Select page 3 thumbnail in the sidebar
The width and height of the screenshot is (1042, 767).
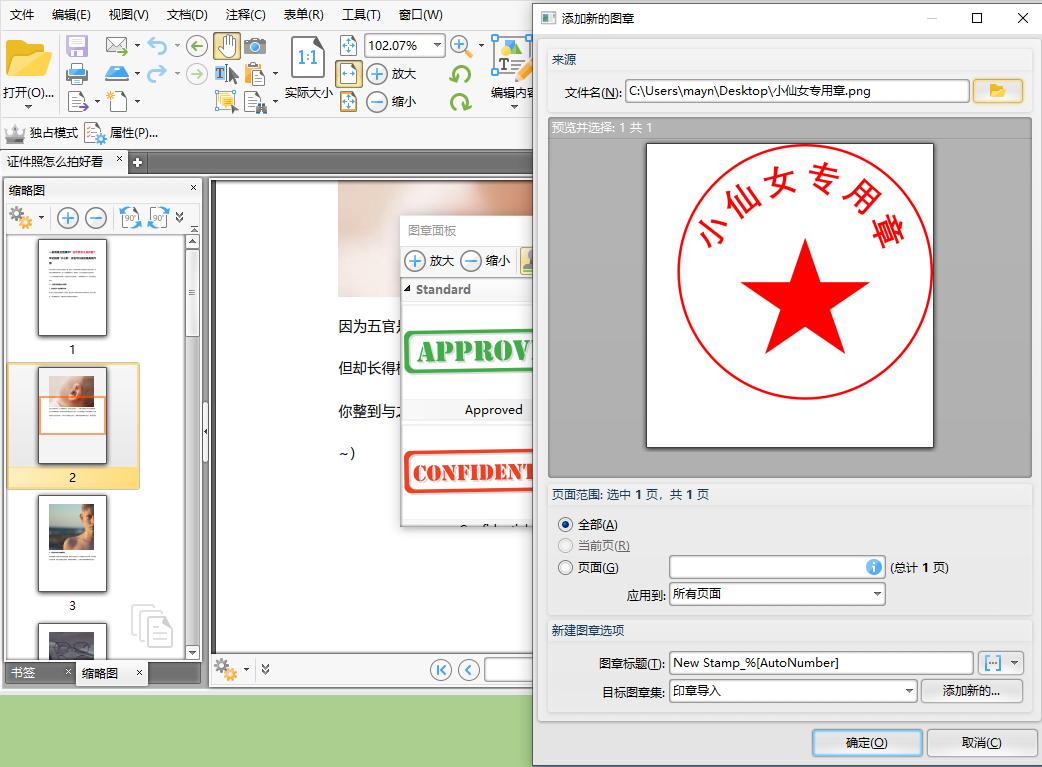73,543
